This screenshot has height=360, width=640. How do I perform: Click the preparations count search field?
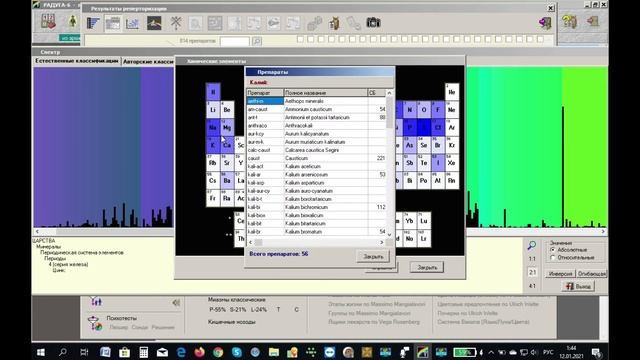coord(234,41)
